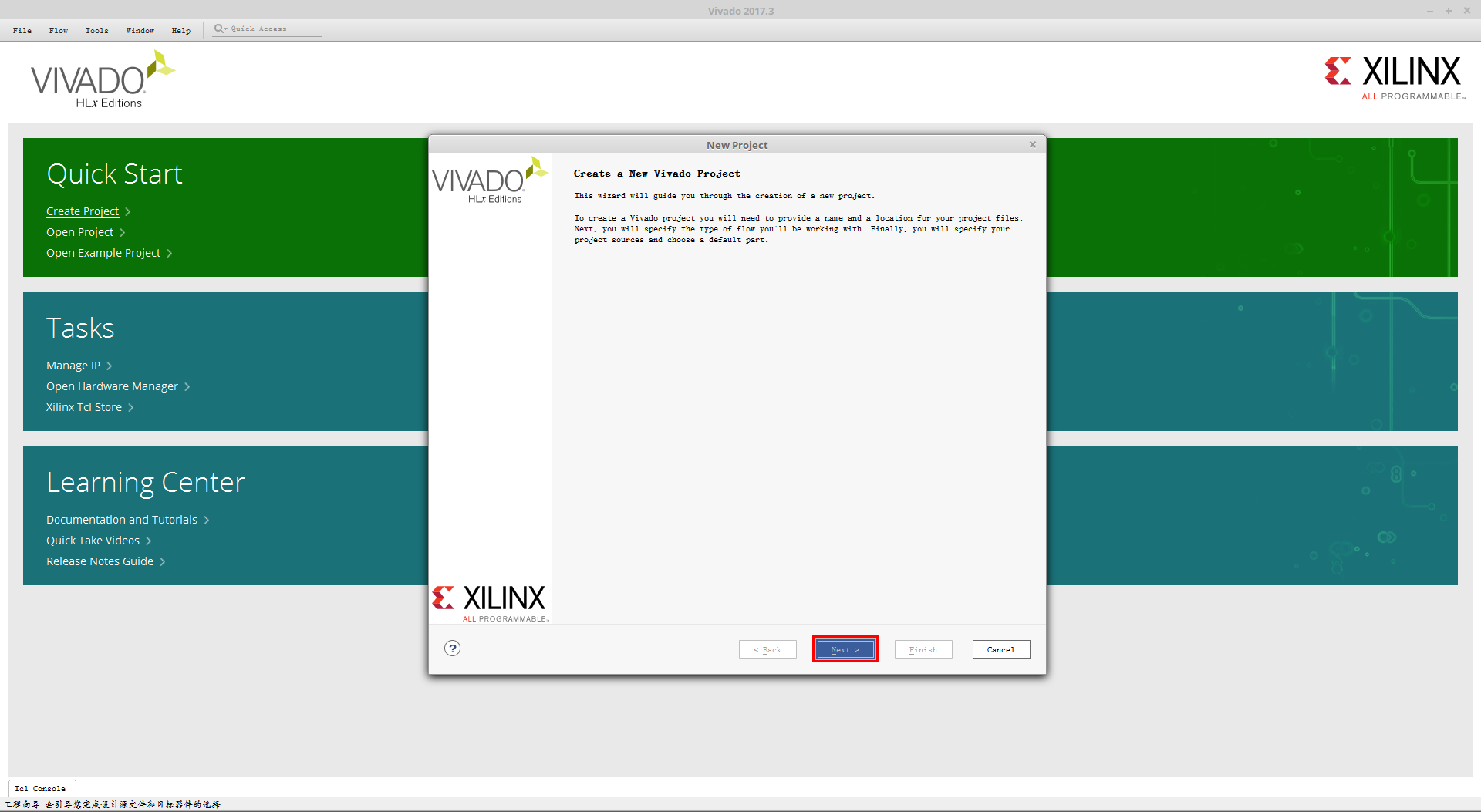This screenshot has width=1481, height=812.
Task: Open the File menu
Action: 22,31
